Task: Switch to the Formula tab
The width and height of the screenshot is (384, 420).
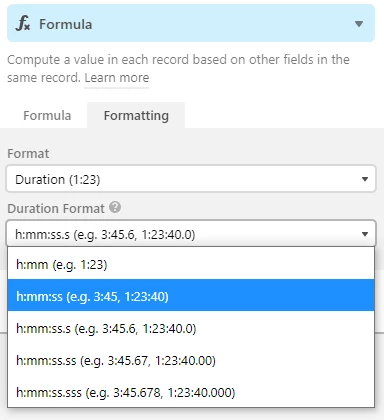Action: point(47,116)
